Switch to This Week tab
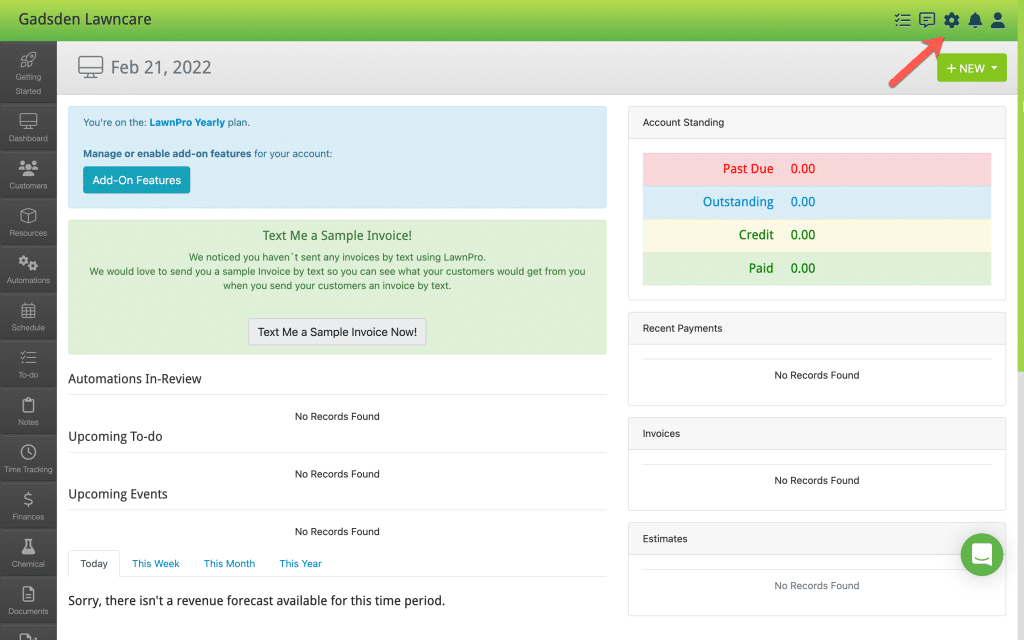Image resolution: width=1024 pixels, height=640 pixels. (155, 564)
